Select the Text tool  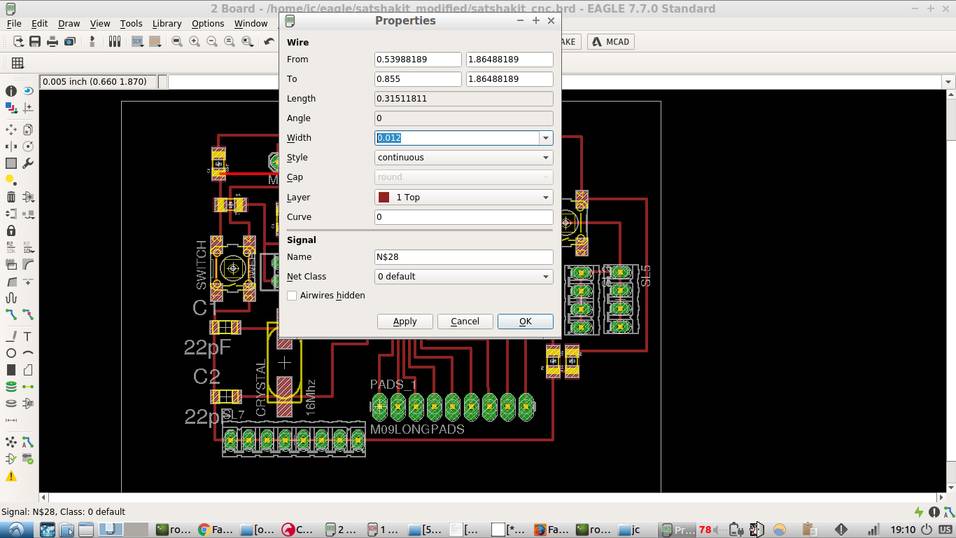coord(28,336)
